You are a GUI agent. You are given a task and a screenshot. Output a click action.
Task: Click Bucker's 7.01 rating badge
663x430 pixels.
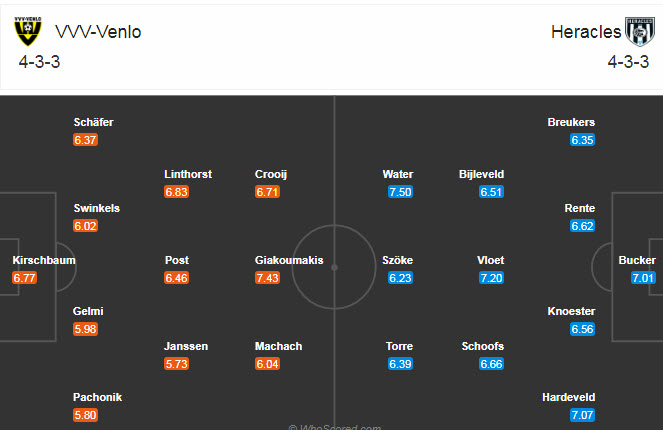643,277
